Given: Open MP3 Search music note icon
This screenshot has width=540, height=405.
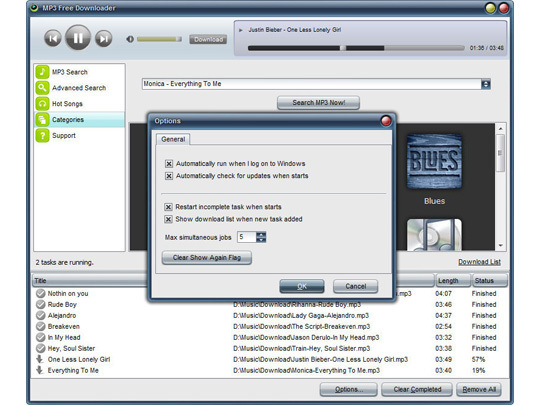Looking at the screenshot, I should point(42,72).
